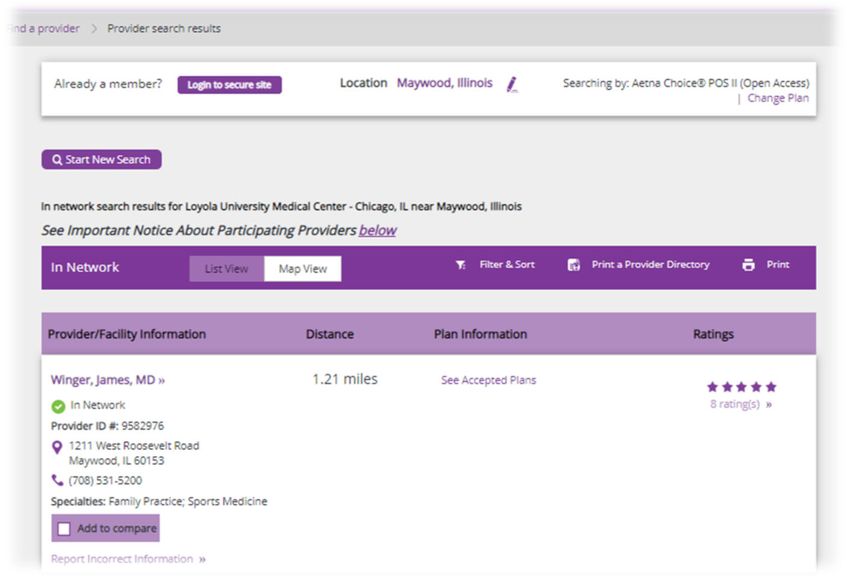Switch to Map View tab
The image size is (850, 580).
[x=302, y=268]
